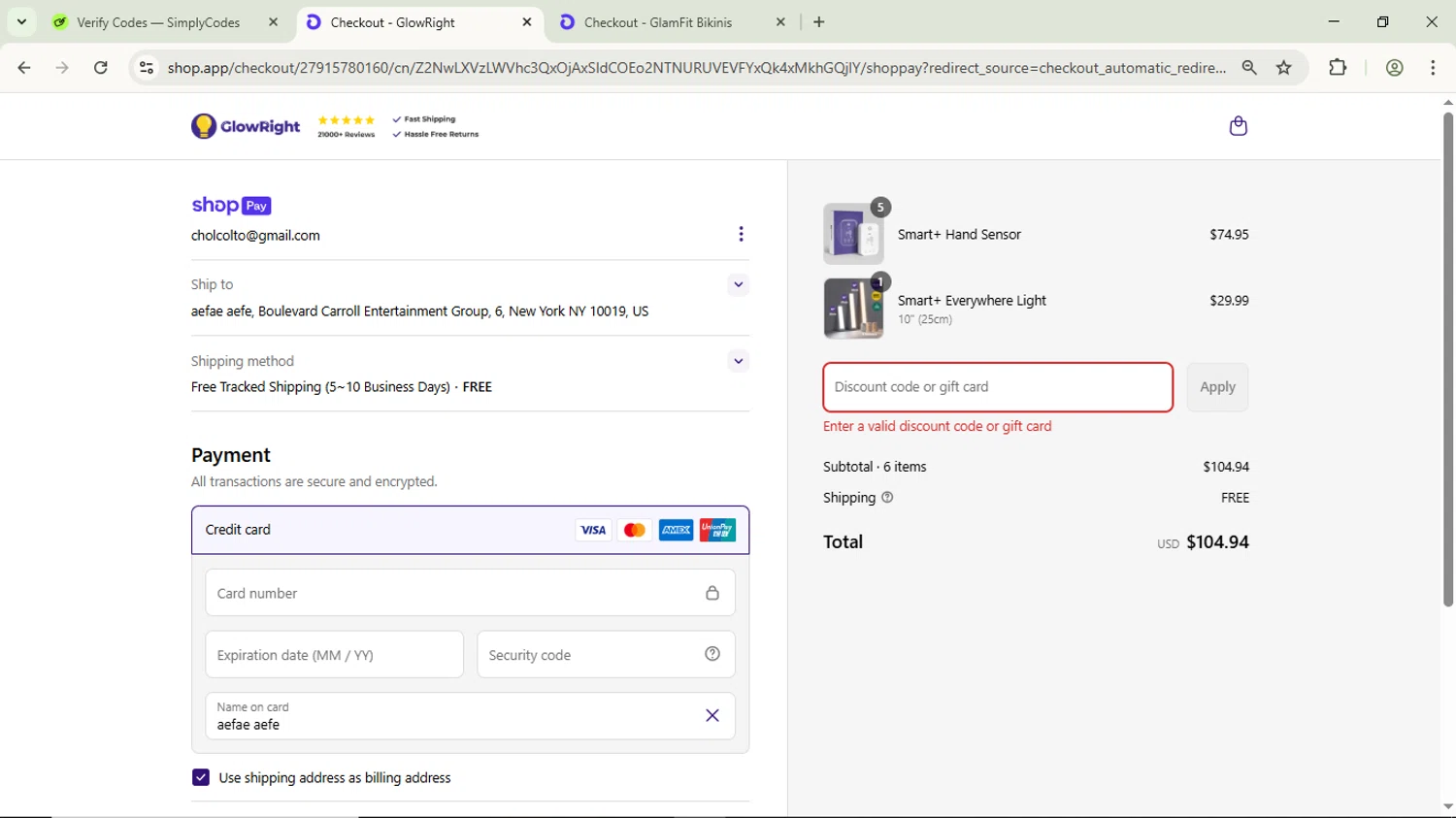Go back to the previous page
This screenshot has height=818, width=1456.
tap(24, 68)
